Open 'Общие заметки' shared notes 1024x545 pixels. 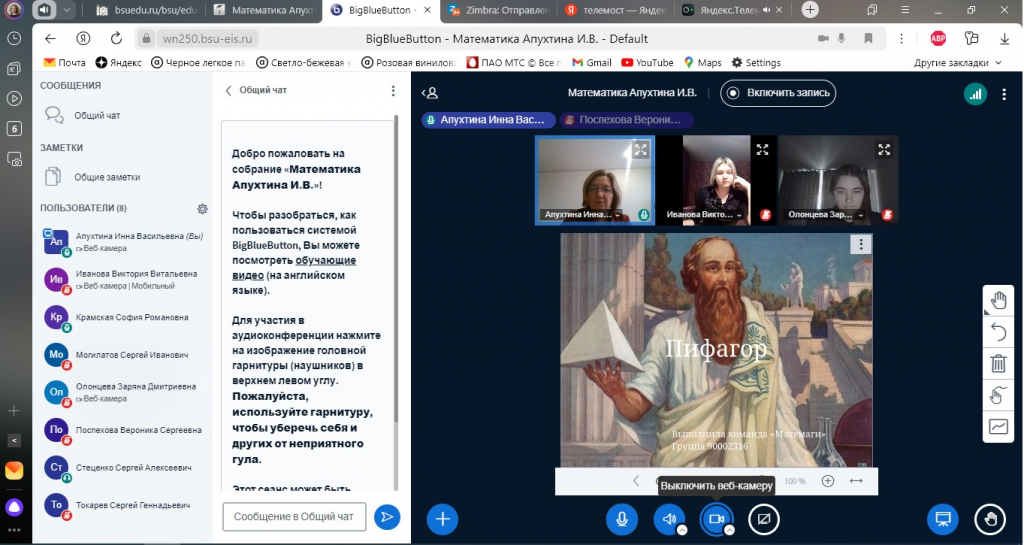(x=106, y=177)
